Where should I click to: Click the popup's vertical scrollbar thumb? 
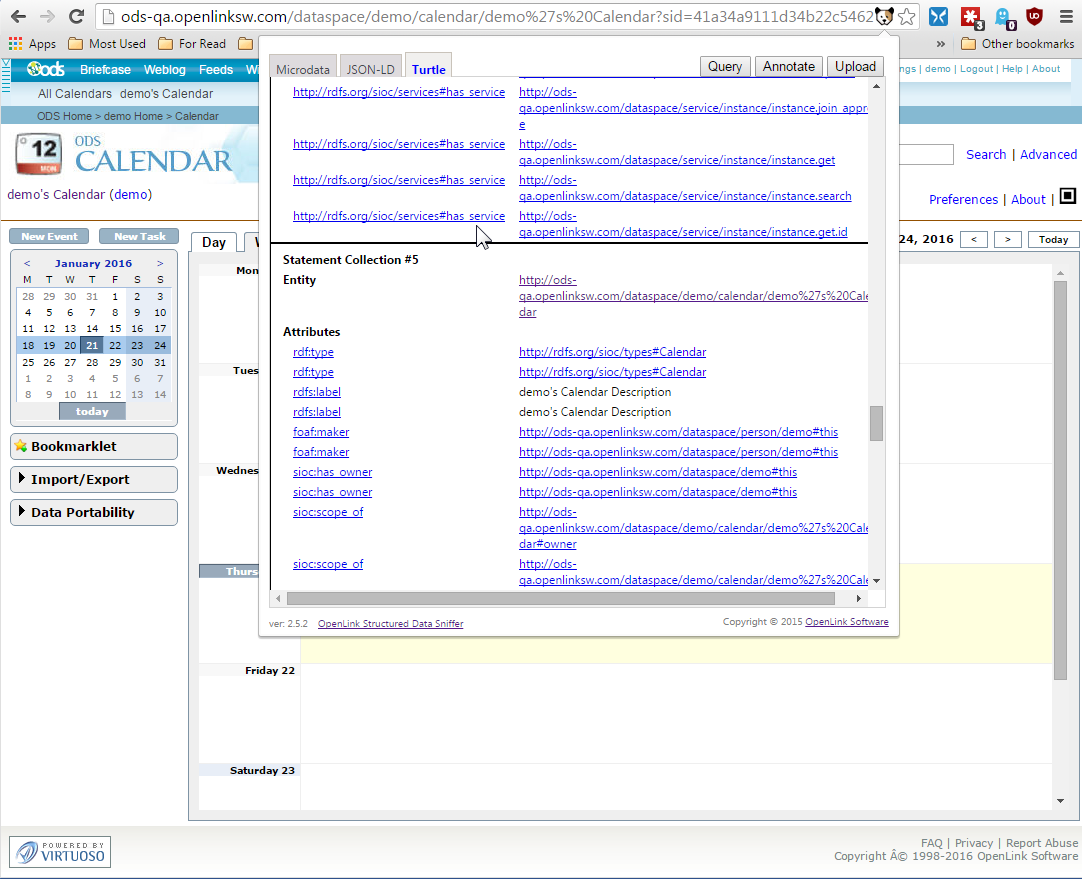[876, 423]
